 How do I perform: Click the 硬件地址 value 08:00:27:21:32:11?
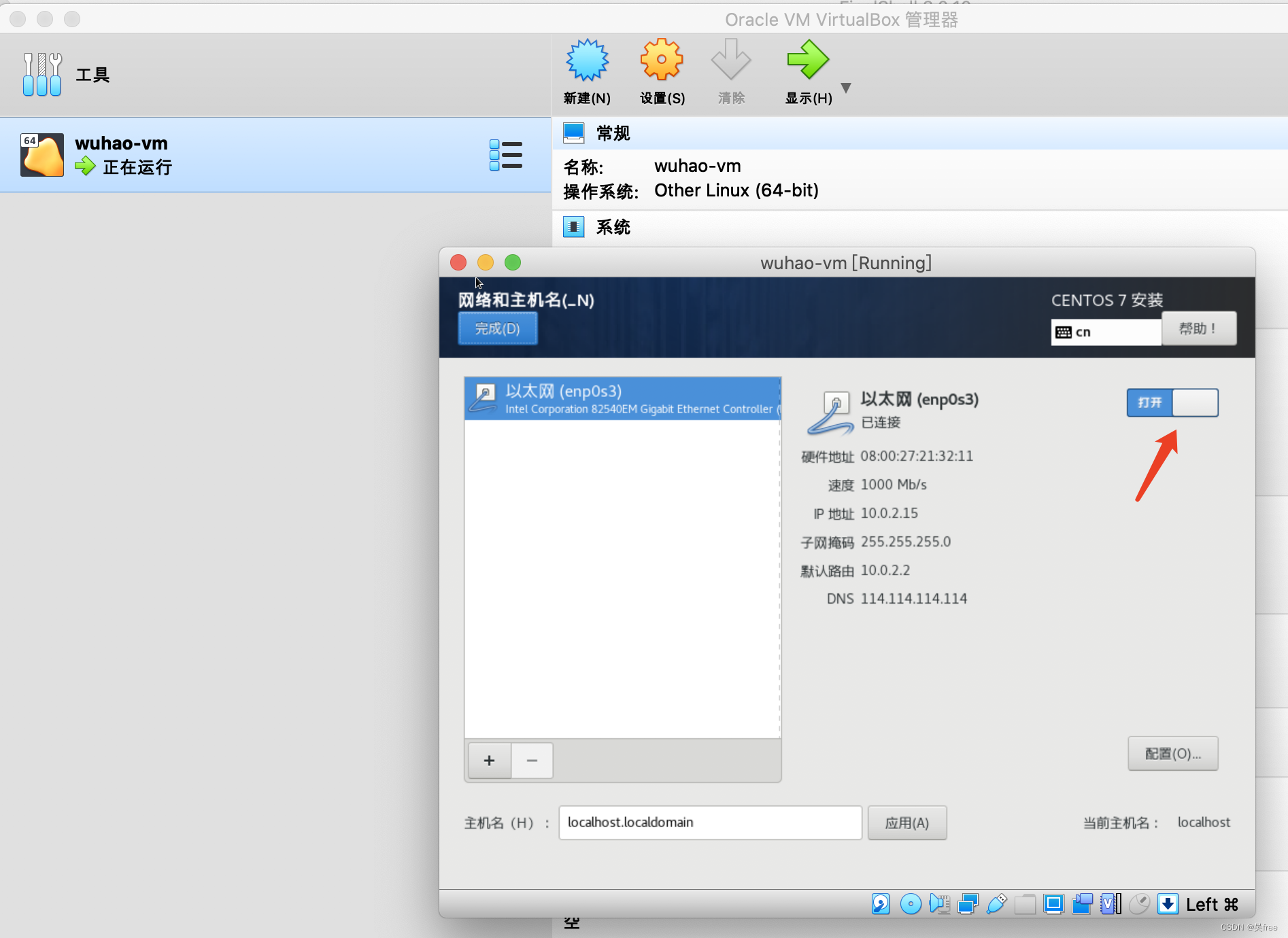[x=917, y=456]
